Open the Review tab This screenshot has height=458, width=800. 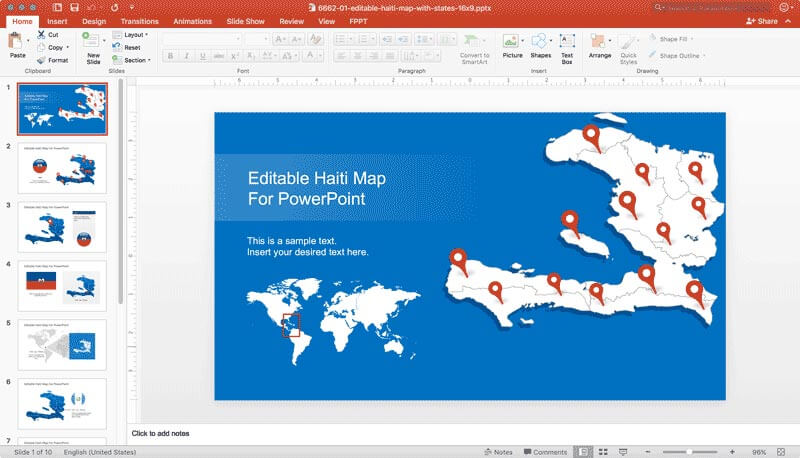point(291,21)
